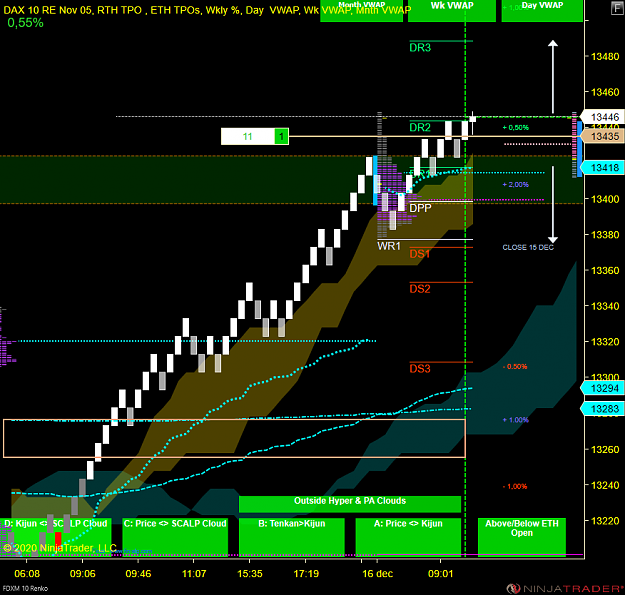Click the CLOSE 15 DEC label
The image size is (625, 595).
528,247
